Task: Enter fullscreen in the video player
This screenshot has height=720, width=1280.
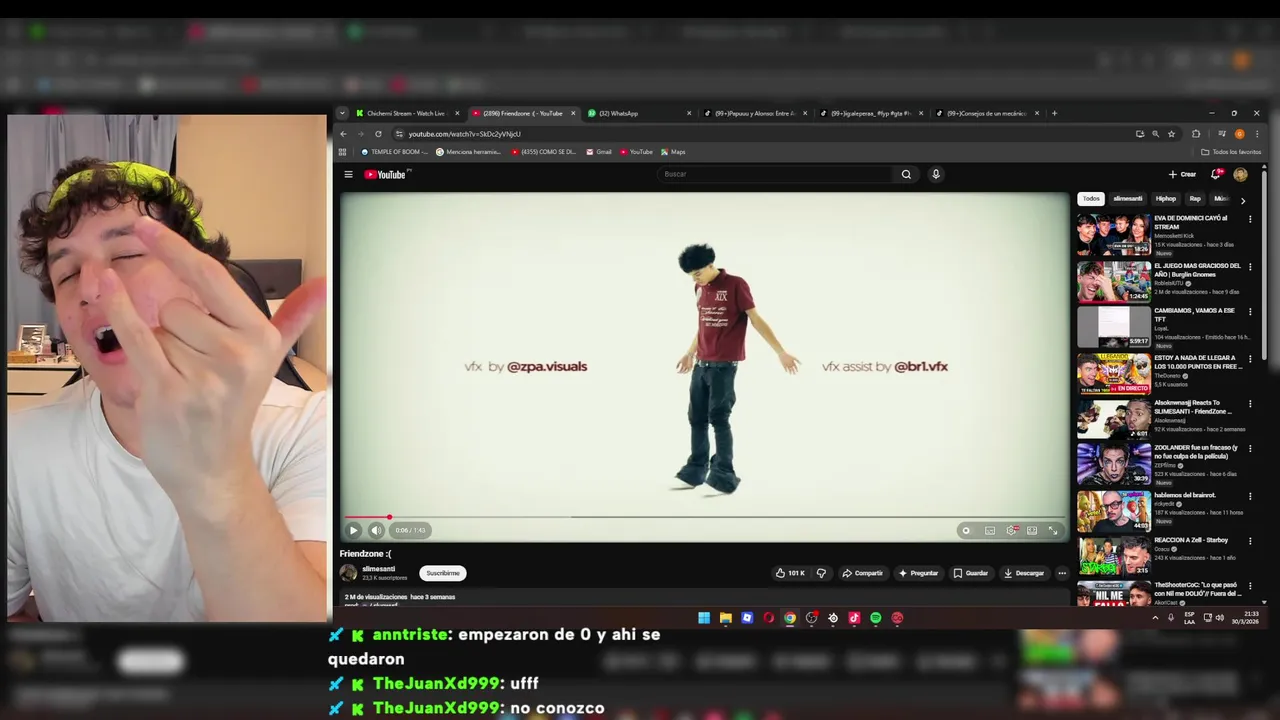Action: (x=1053, y=530)
